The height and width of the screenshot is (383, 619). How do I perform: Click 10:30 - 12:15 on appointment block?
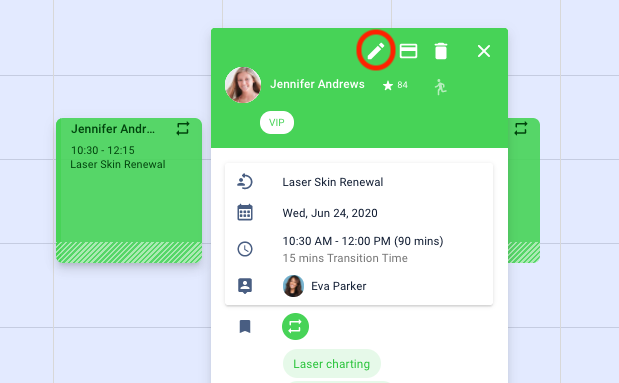click(103, 150)
